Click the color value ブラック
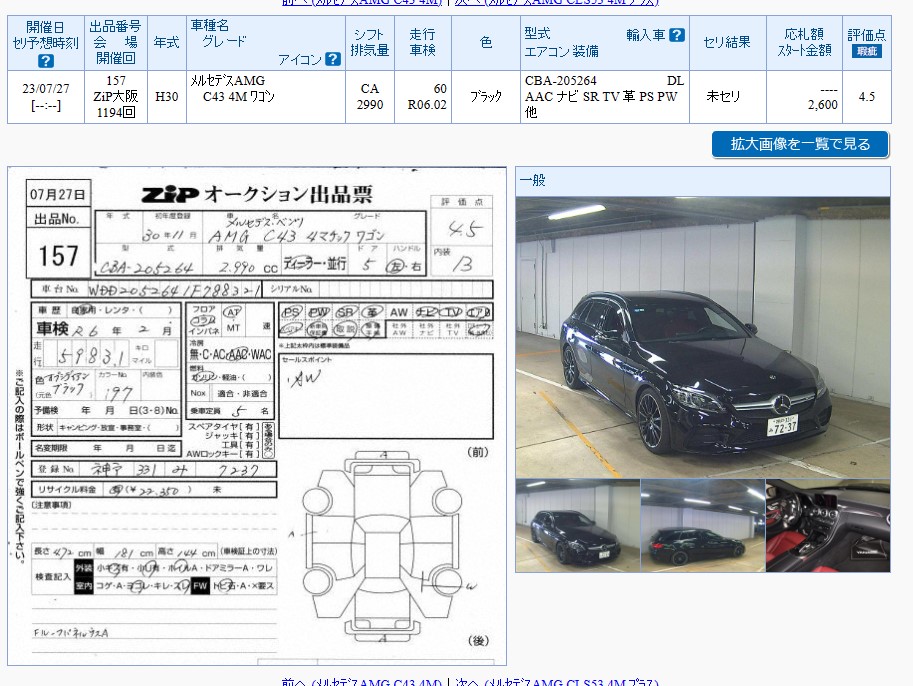The image size is (913, 686). pos(486,97)
